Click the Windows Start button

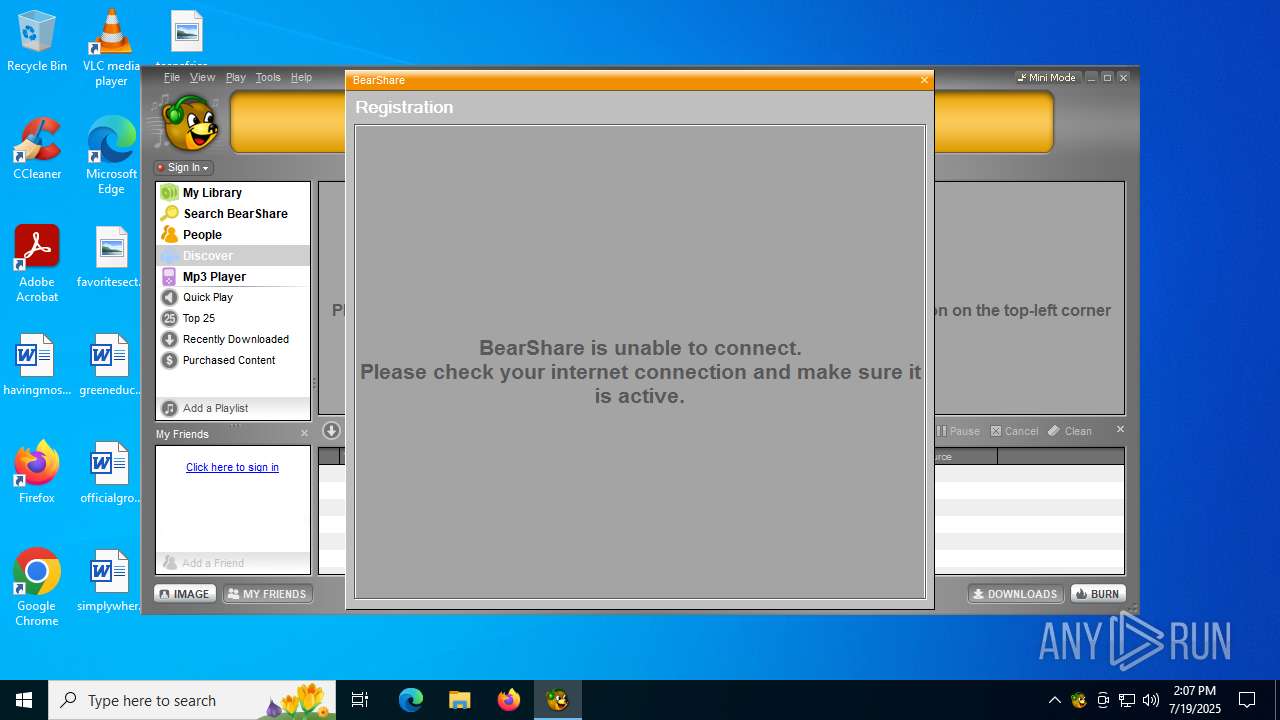(x=24, y=700)
